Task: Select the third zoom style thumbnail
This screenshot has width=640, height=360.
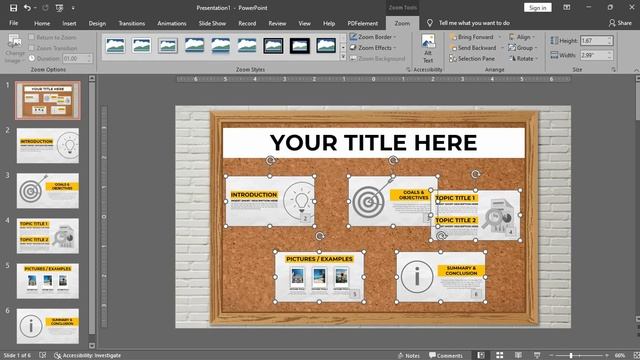Action: tap(168, 46)
